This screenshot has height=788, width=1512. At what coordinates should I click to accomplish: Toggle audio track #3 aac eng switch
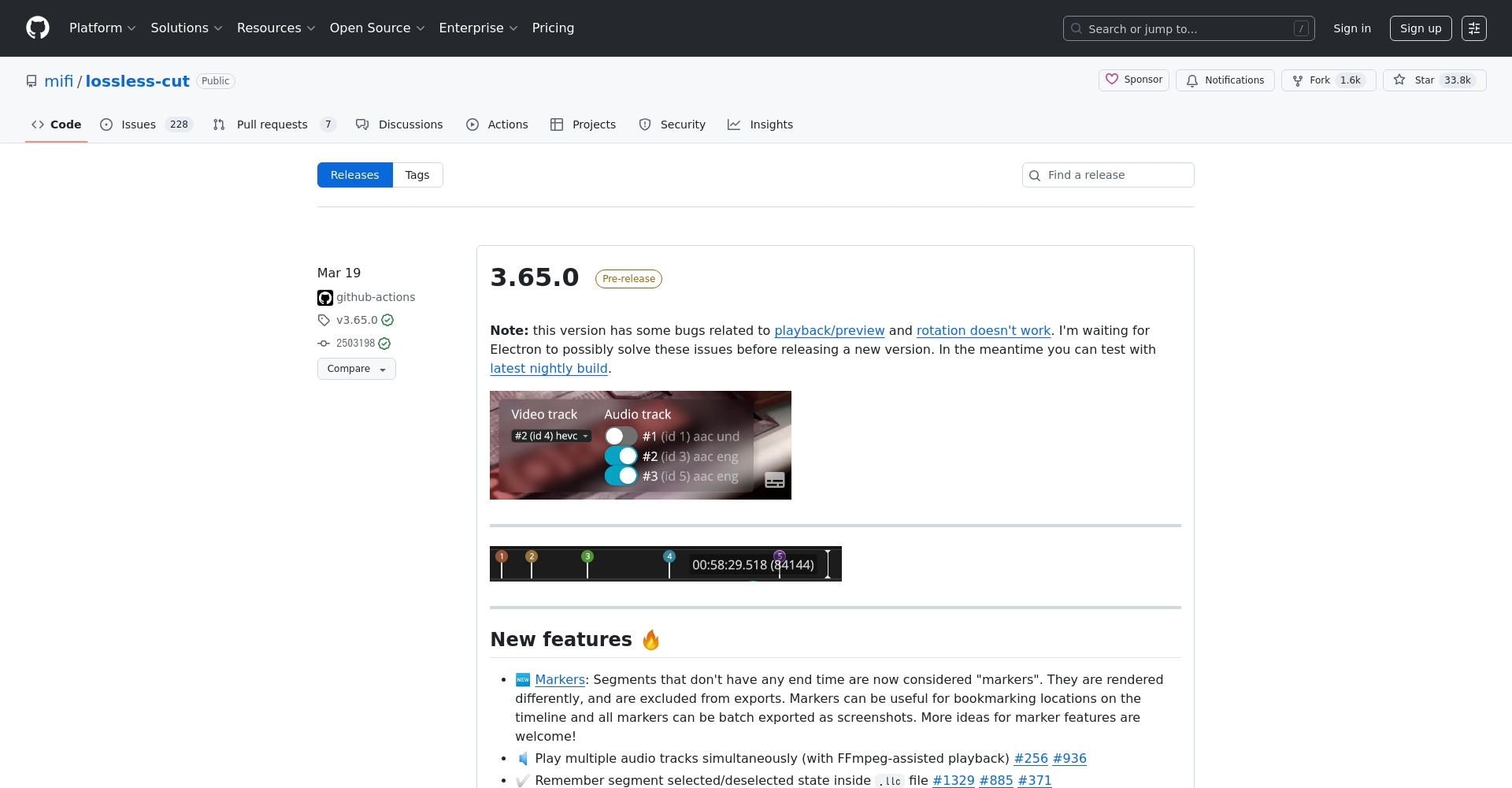point(621,476)
